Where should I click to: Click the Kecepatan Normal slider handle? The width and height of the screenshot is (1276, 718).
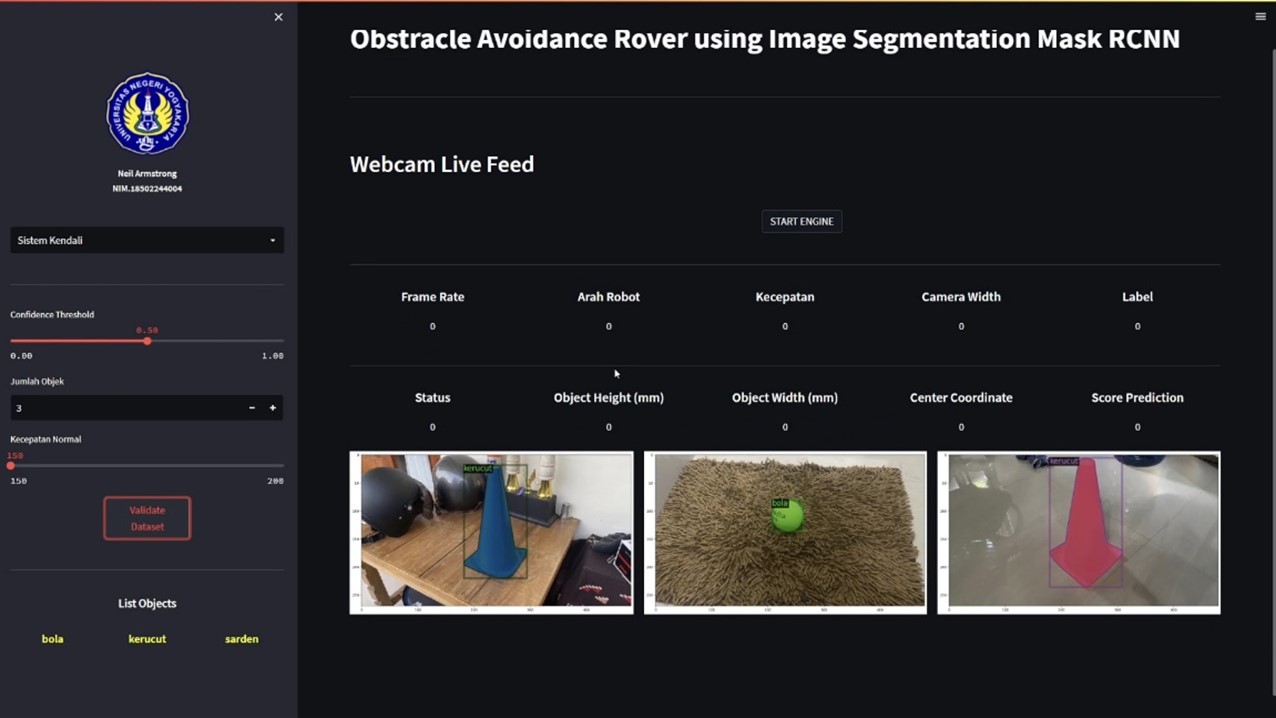coord(11,466)
